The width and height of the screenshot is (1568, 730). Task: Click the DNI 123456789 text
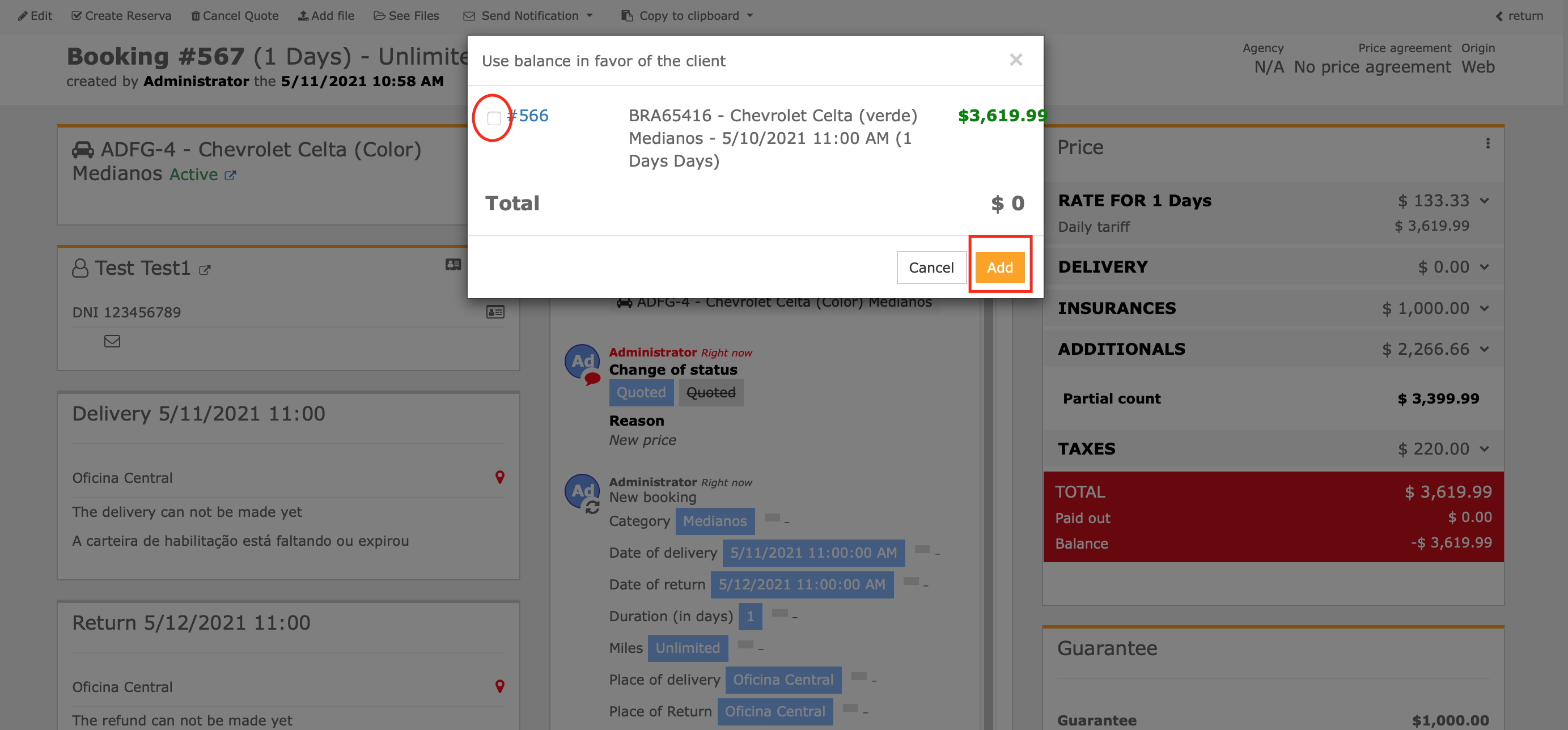(126, 313)
